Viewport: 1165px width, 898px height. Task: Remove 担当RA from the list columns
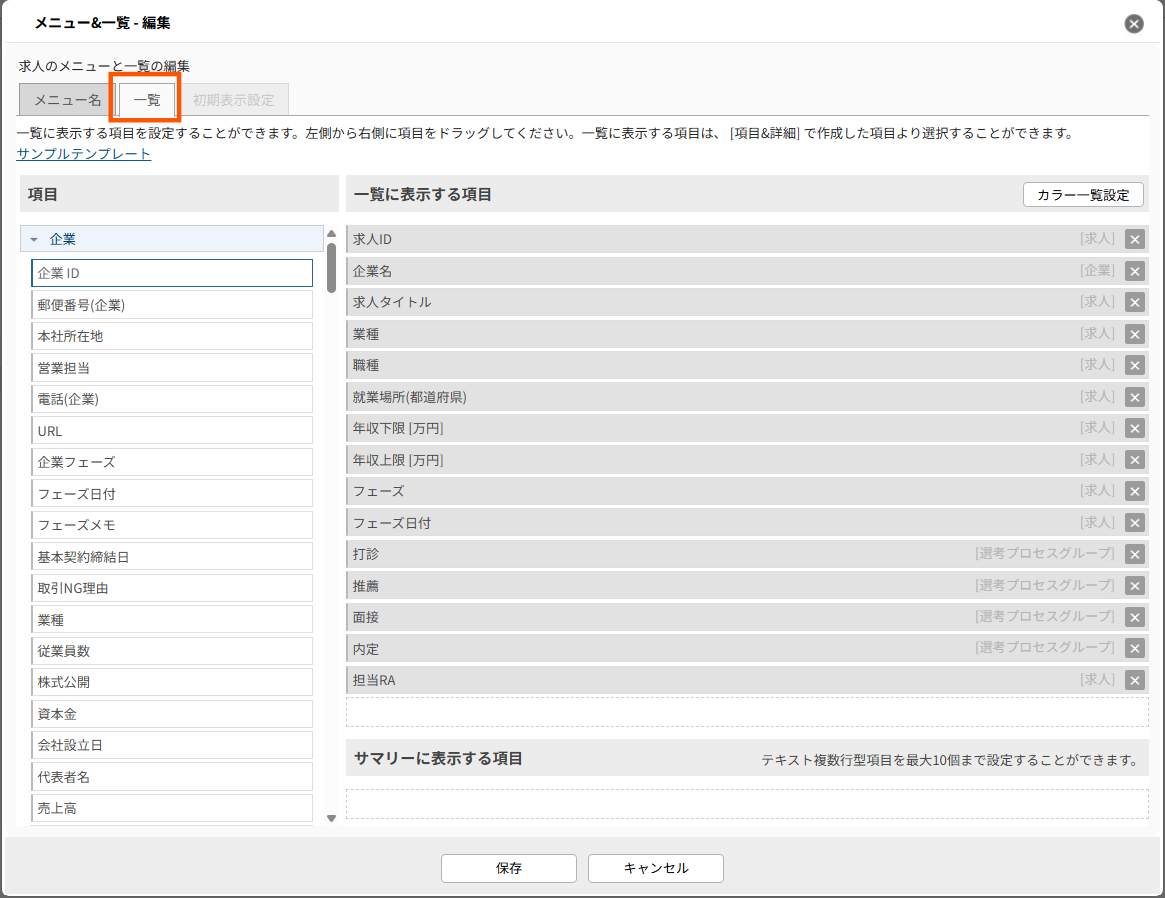click(x=1134, y=680)
